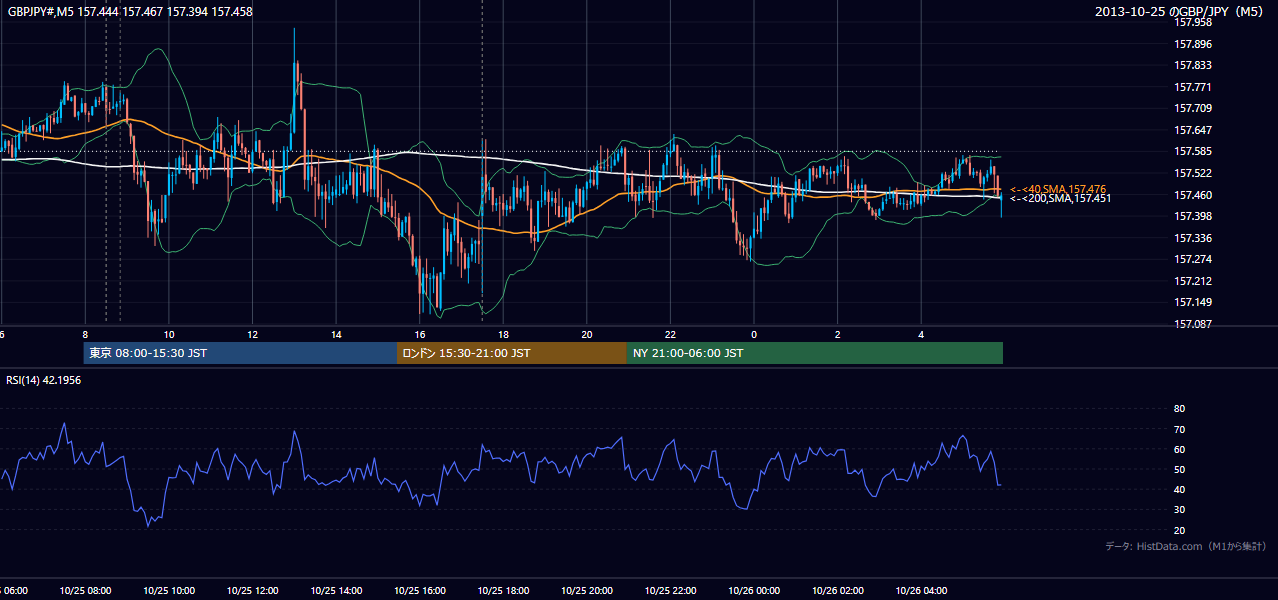Image resolution: width=1278 pixels, height=600 pixels.
Task: Click the 157.149 price axis label
Action: tap(1192, 303)
